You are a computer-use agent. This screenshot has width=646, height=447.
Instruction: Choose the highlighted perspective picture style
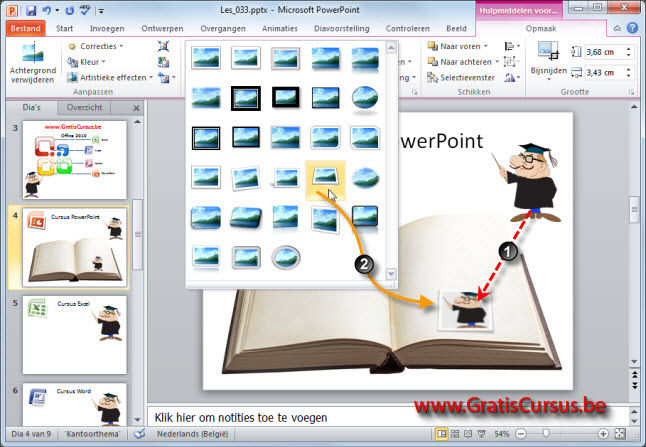[325, 178]
